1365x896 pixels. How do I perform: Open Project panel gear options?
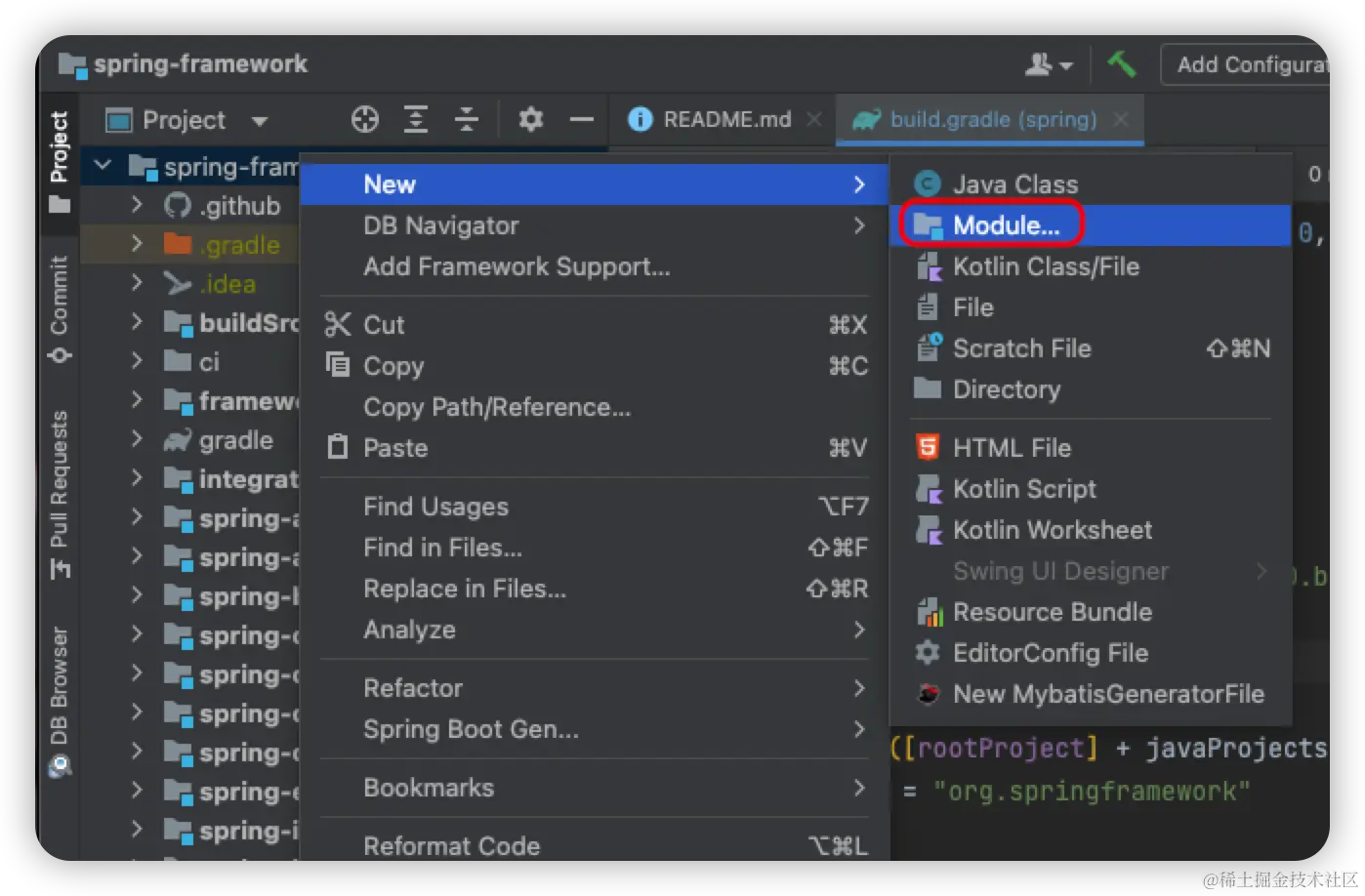click(530, 119)
